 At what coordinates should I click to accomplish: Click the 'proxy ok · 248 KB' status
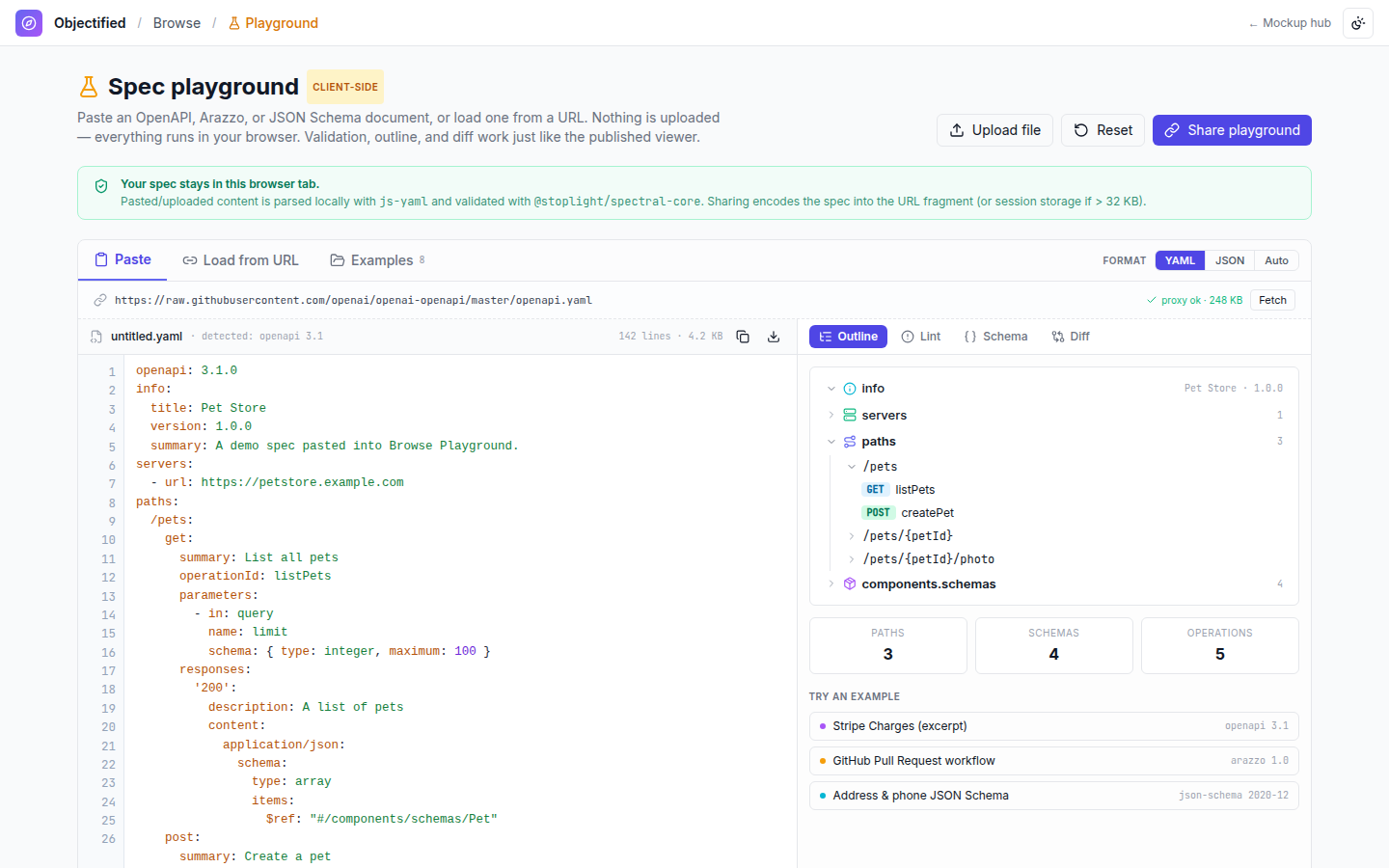(x=1194, y=300)
